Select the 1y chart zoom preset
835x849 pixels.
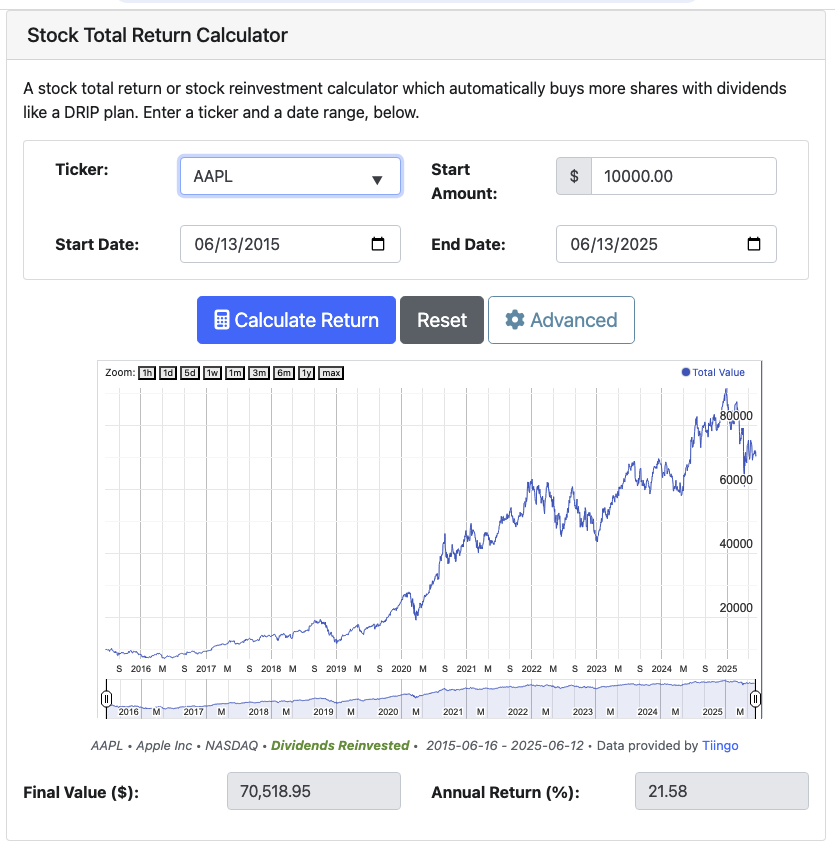306,372
